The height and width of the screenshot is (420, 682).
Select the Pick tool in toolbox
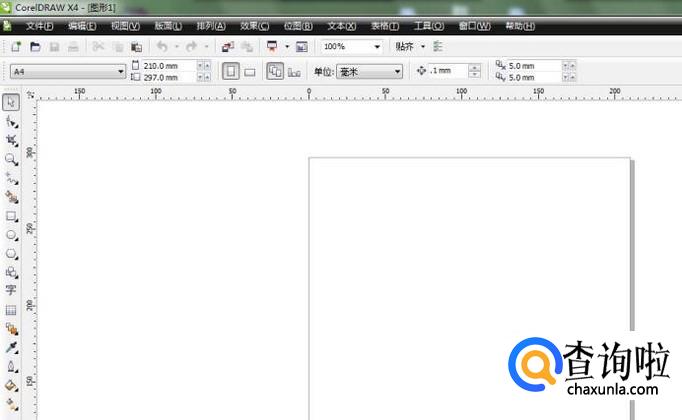[11, 102]
